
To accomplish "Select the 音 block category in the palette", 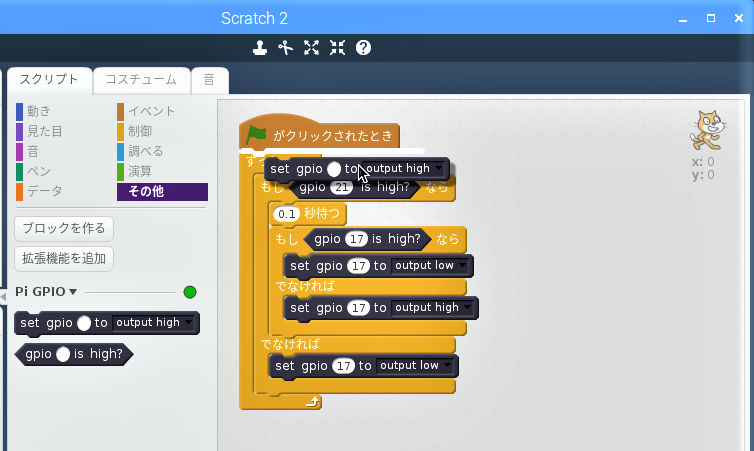I will 27,151.
